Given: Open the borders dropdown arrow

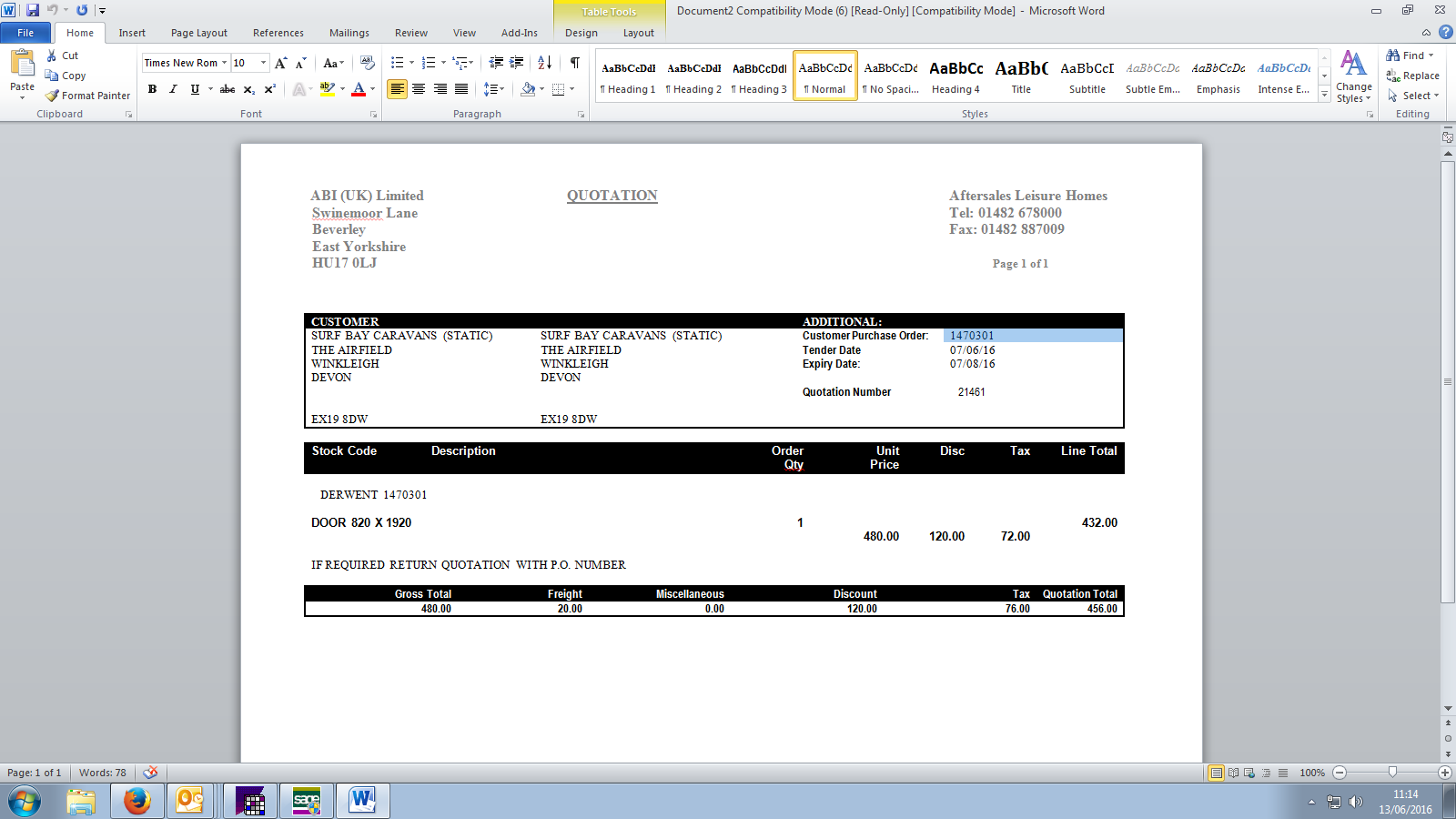Looking at the screenshot, I should coord(571,89).
